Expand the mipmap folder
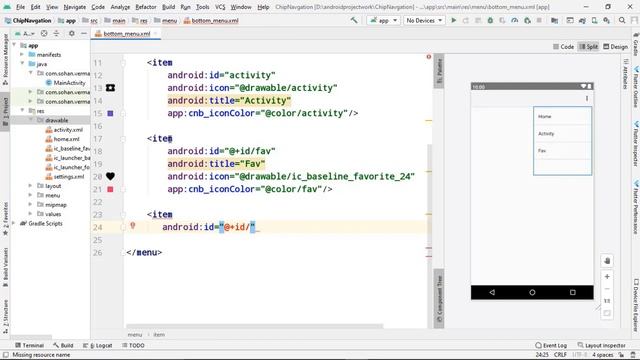The height and width of the screenshot is (360, 640). (30, 204)
